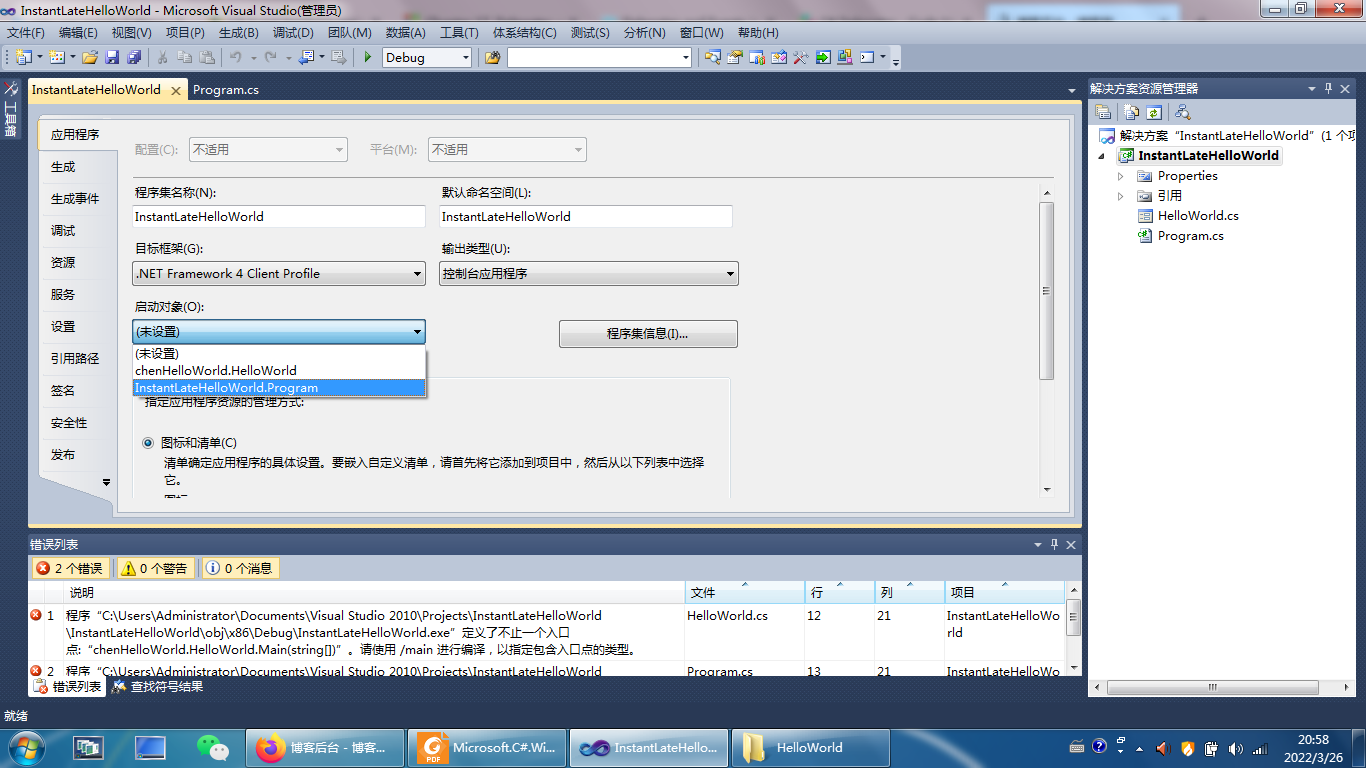Open Solution Explorer from the toolbar icon
The height and width of the screenshot is (768, 1366).
[x=713, y=57]
